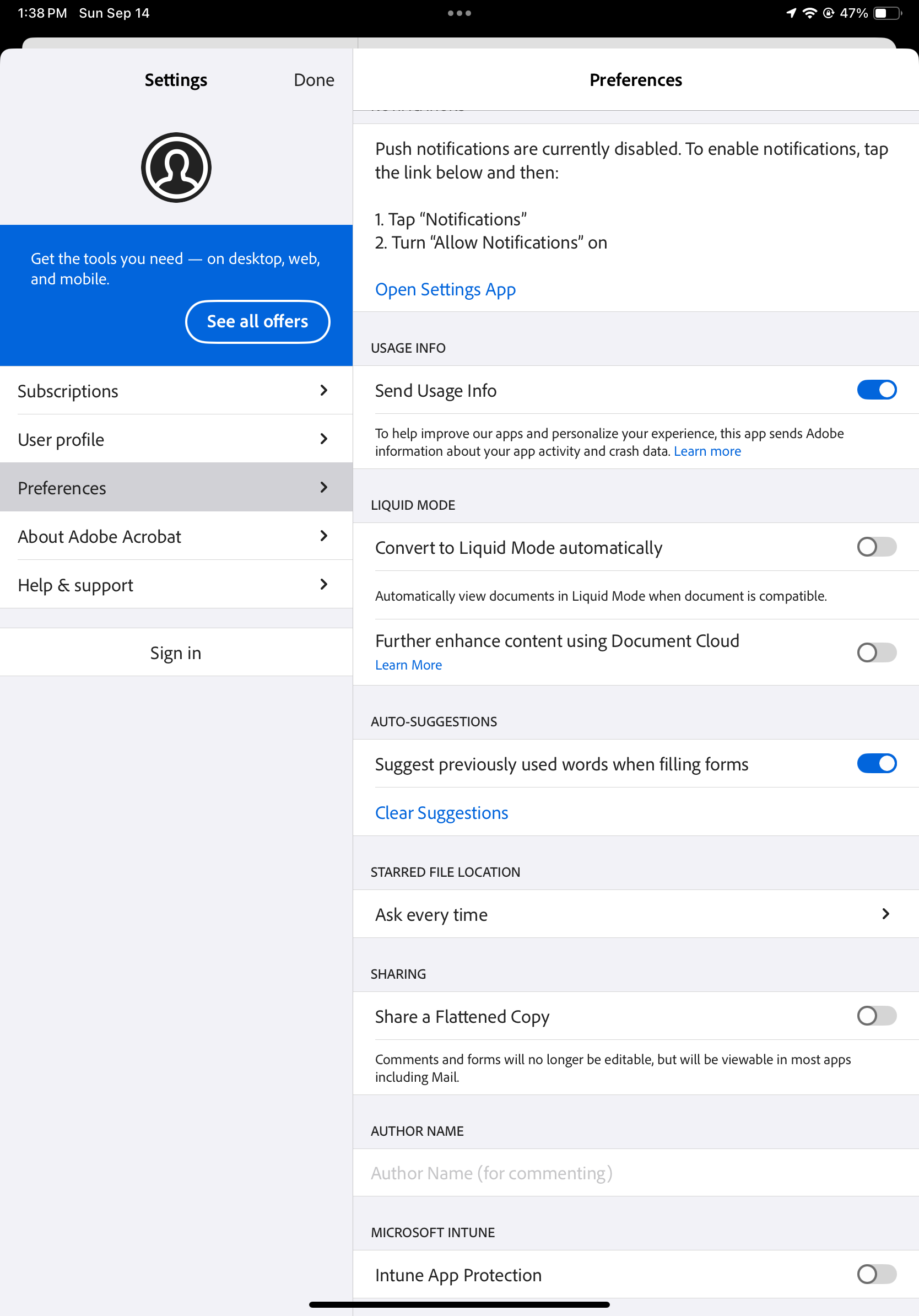
Task: Enable Convert to Liquid Mode automatically
Action: coord(875,547)
